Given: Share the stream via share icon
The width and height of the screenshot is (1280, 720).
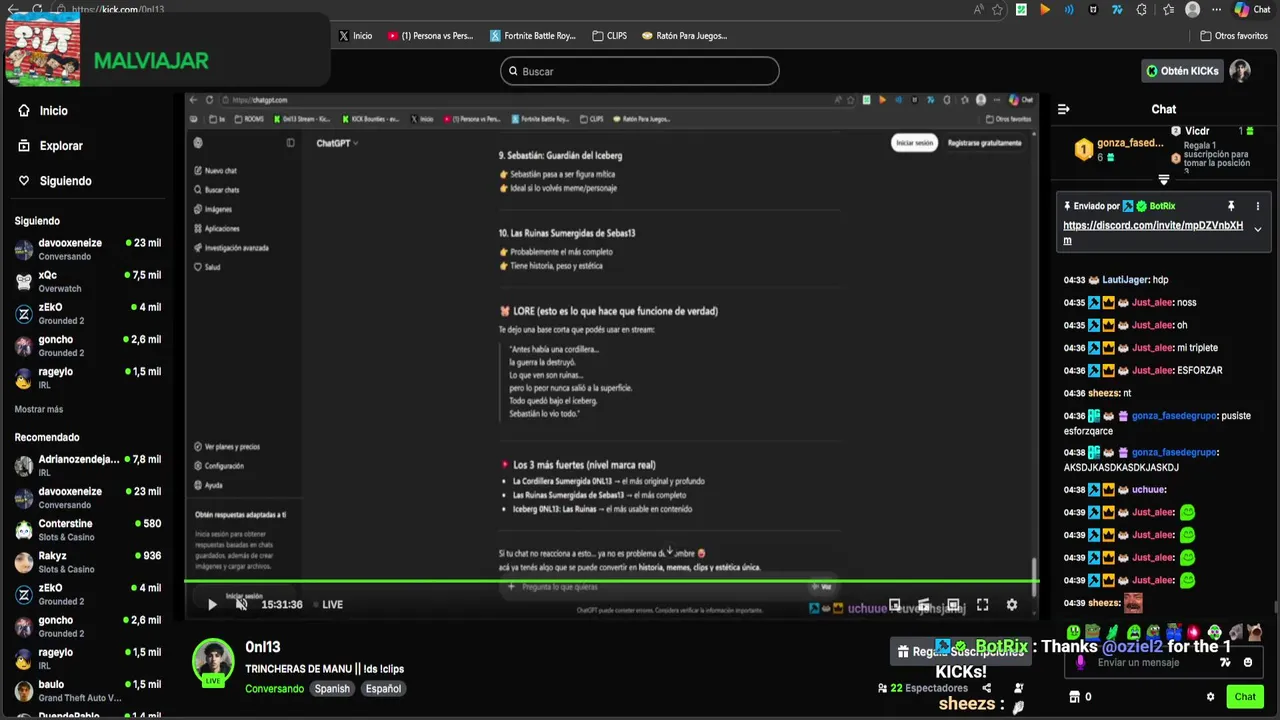Looking at the screenshot, I should [x=987, y=688].
